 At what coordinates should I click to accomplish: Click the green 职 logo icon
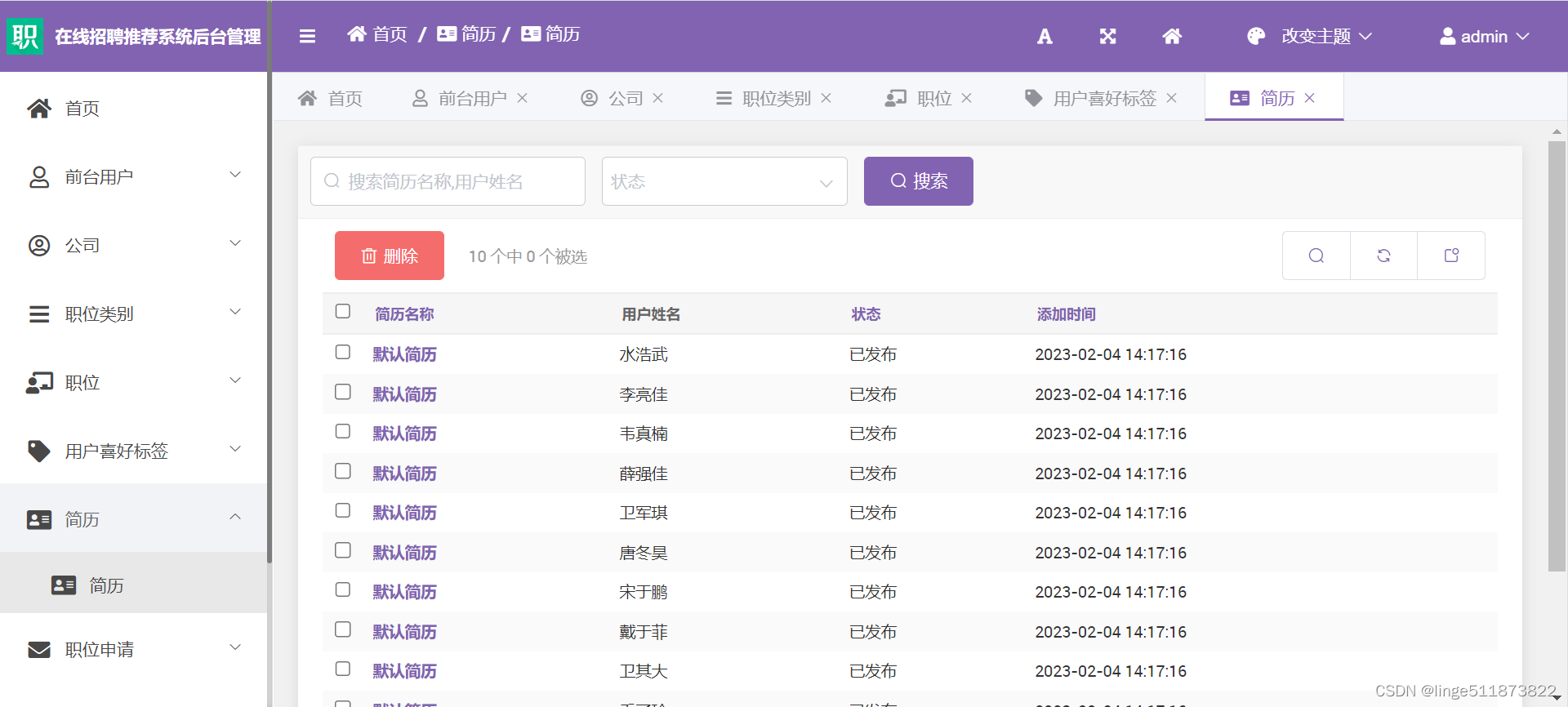pos(24,36)
